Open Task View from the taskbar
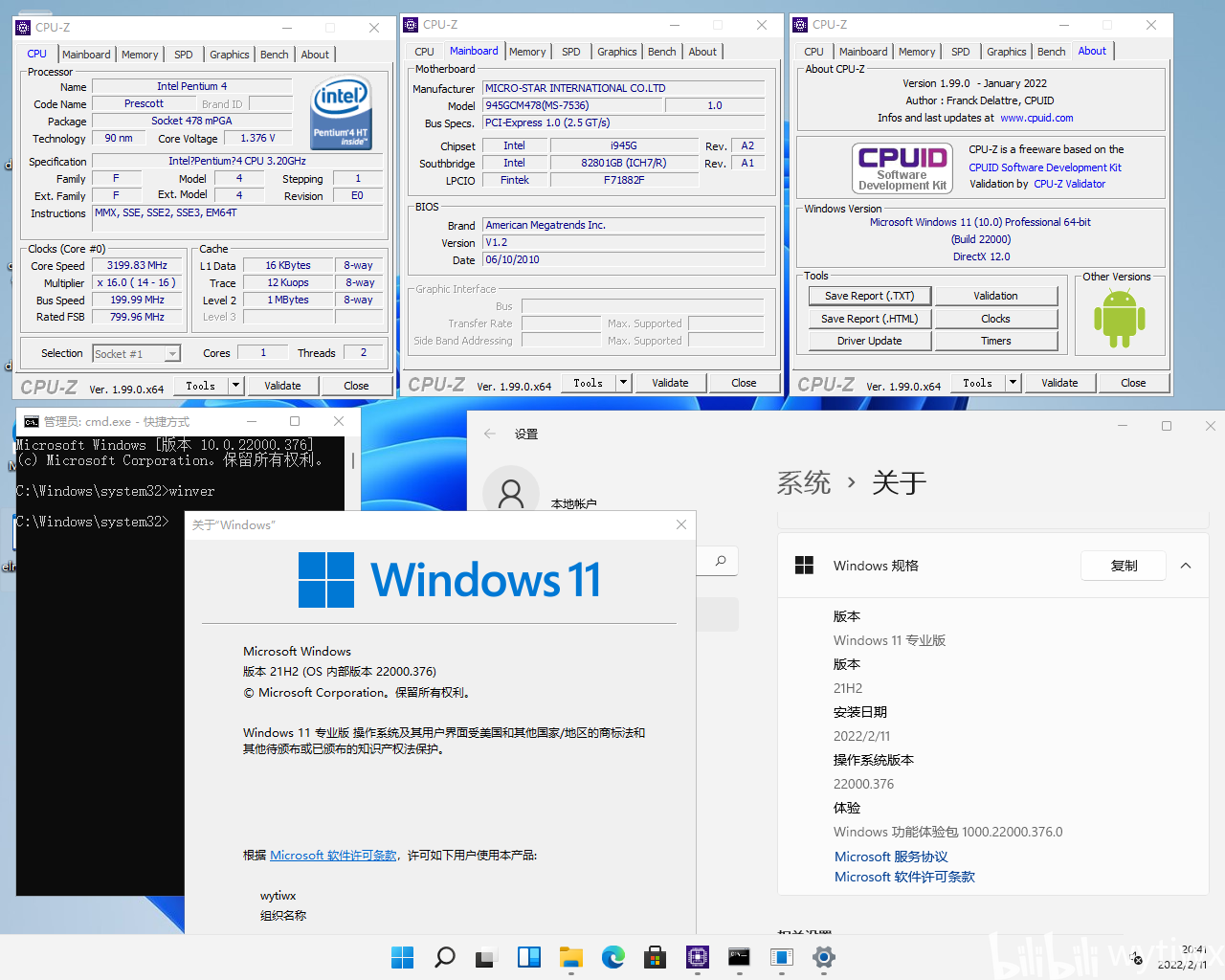 pos(487,957)
